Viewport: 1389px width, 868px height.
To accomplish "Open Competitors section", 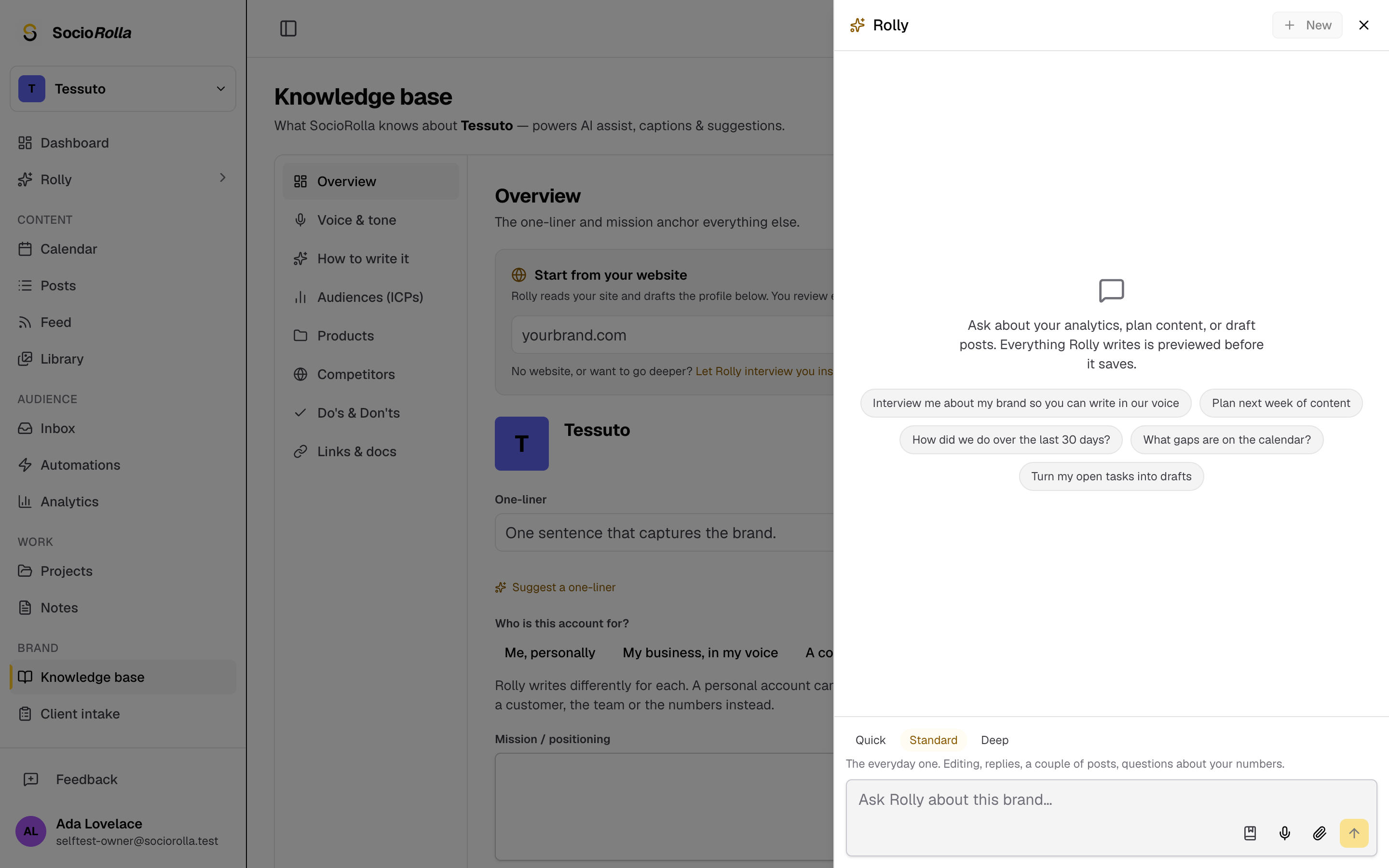I will click(371, 374).
